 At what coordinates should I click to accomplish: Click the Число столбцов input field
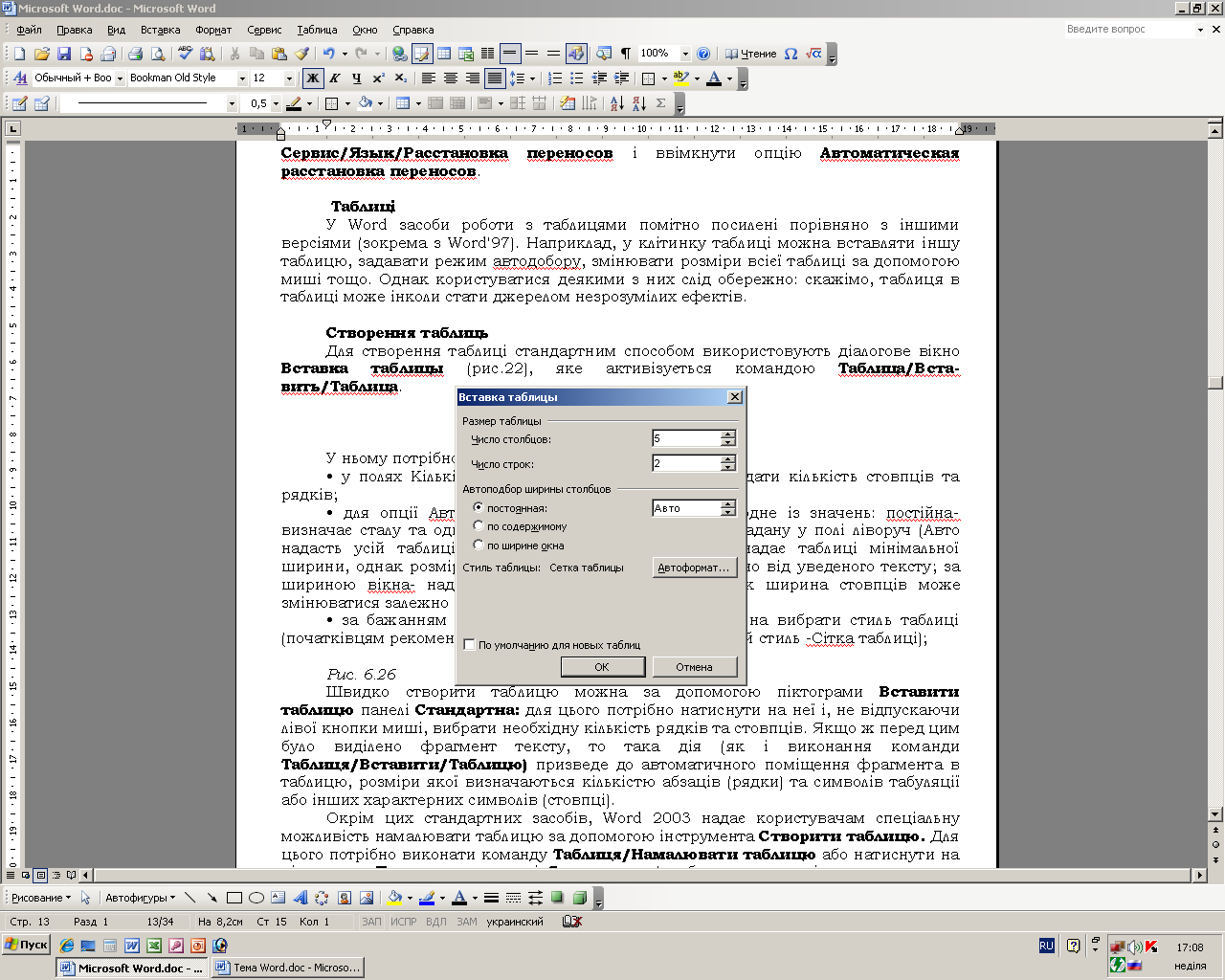pos(685,438)
